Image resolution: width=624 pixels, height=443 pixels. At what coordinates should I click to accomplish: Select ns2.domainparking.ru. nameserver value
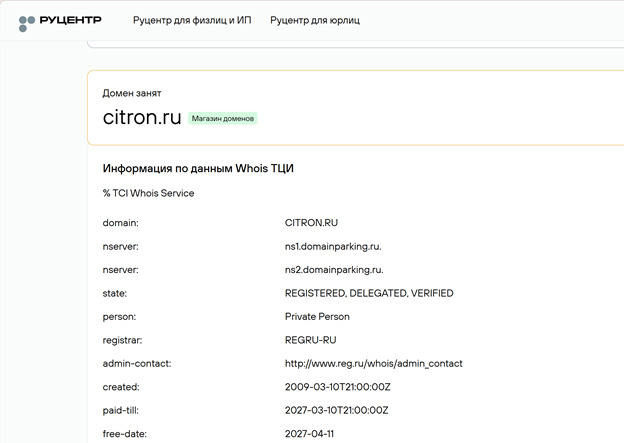[x=334, y=270]
